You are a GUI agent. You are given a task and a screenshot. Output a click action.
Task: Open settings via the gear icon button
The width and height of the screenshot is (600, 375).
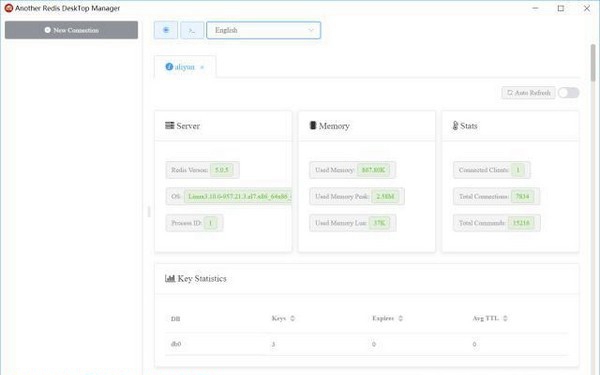coord(166,30)
